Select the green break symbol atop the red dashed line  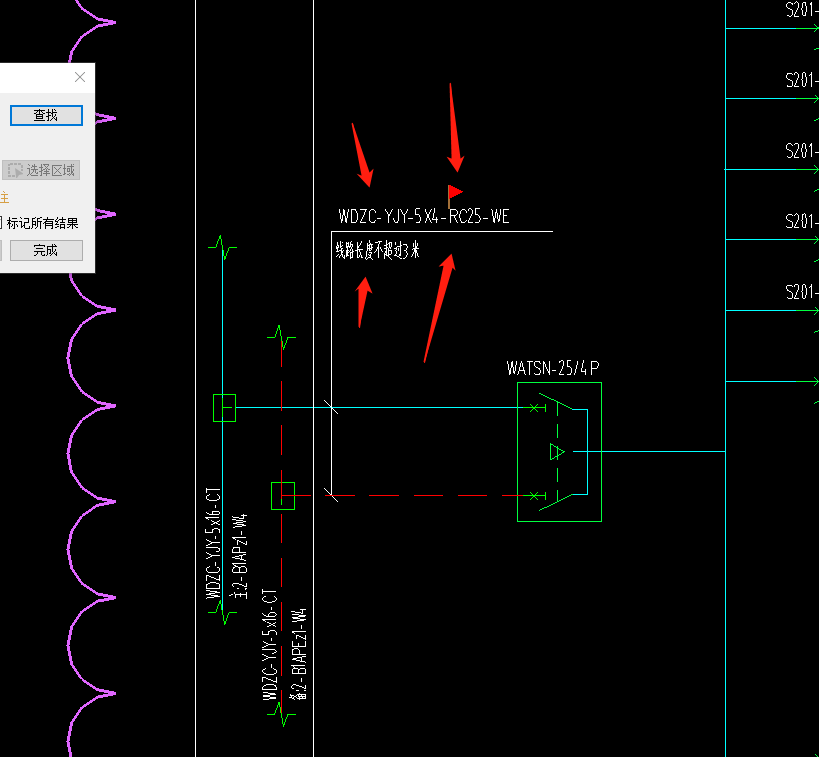coord(282,337)
